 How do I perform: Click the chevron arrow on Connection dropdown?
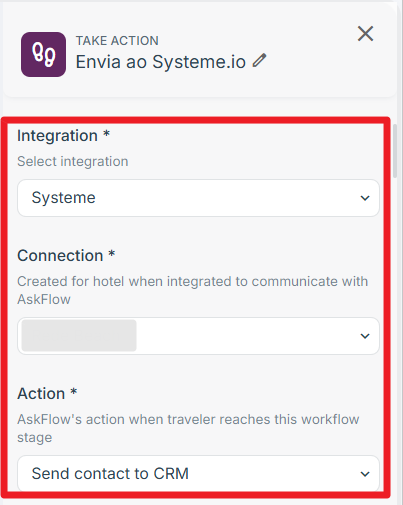(x=365, y=336)
